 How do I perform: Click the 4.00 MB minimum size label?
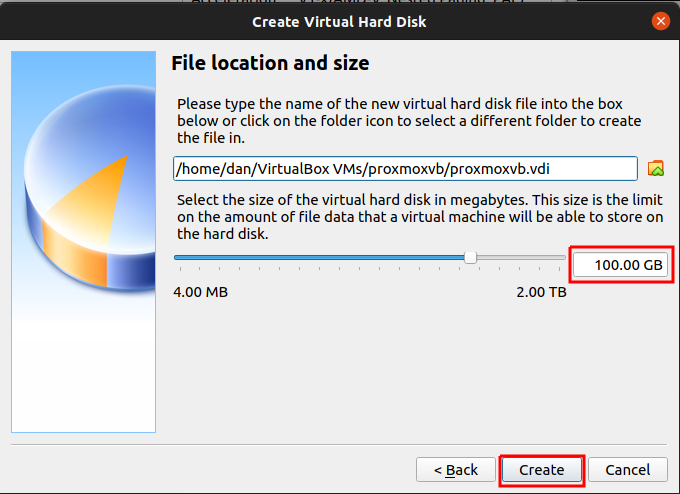[x=200, y=292]
